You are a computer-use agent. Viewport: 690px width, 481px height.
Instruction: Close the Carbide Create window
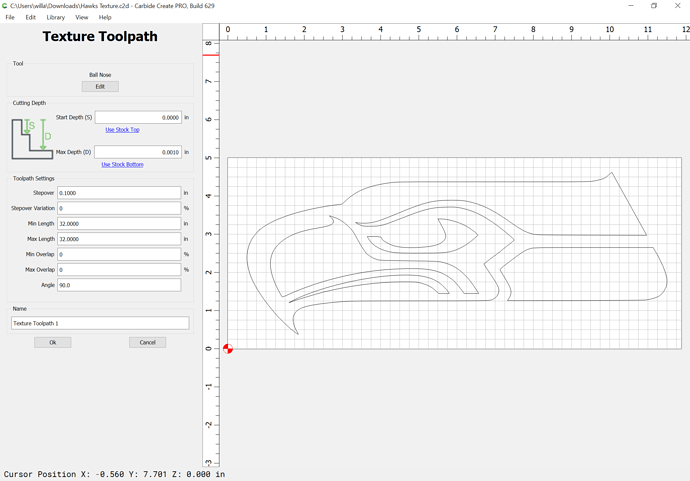click(678, 6)
